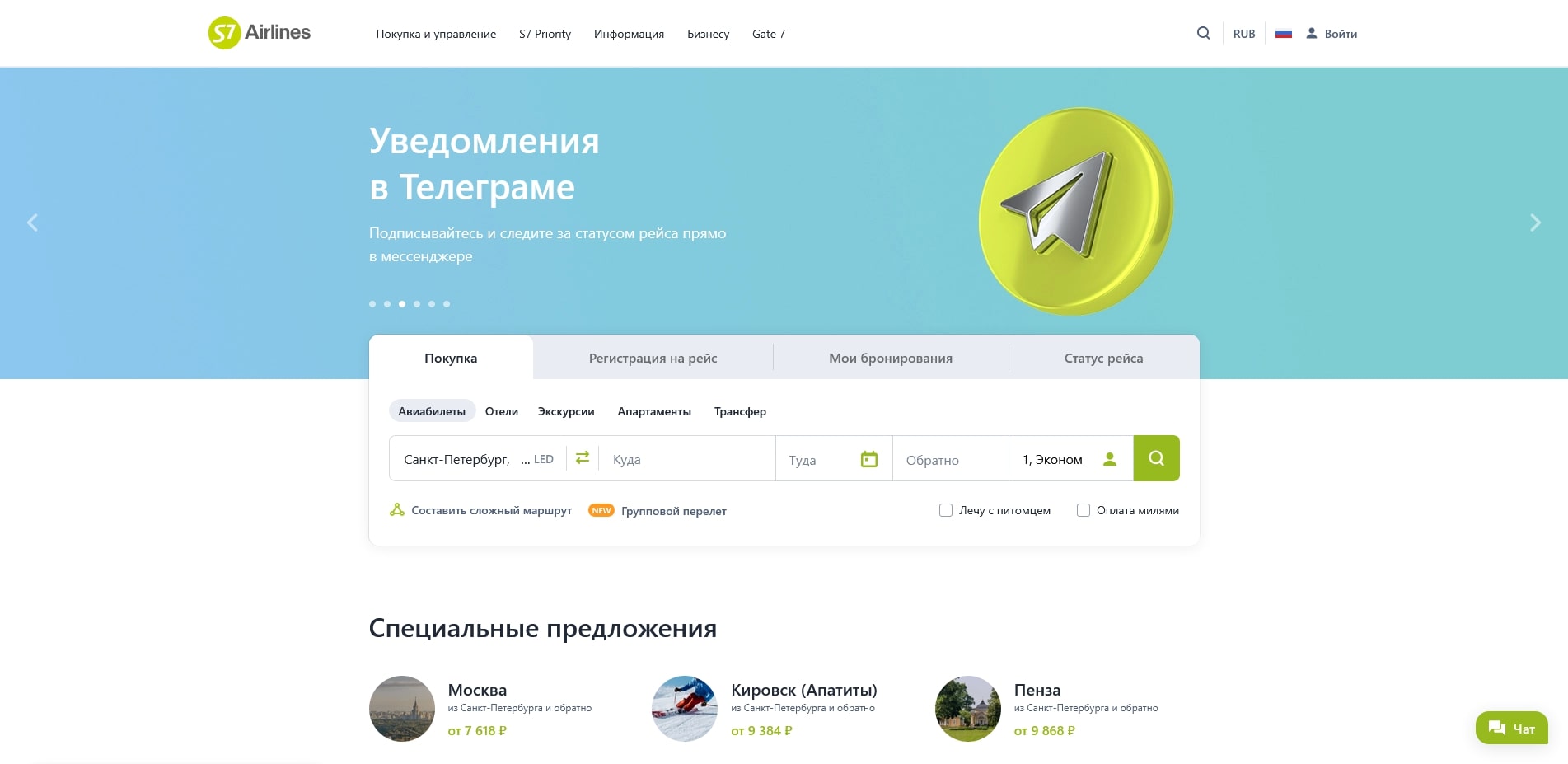Switch to the Мои бронирования tab
1568x764 pixels.
coord(890,358)
